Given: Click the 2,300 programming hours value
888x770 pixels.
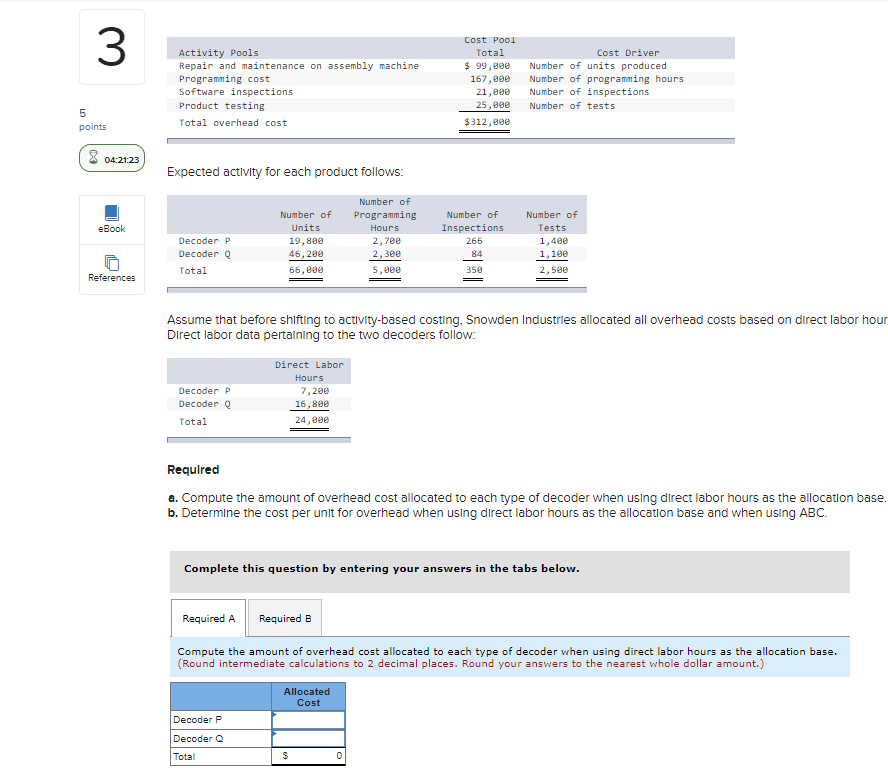Looking at the screenshot, I should 386,254.
